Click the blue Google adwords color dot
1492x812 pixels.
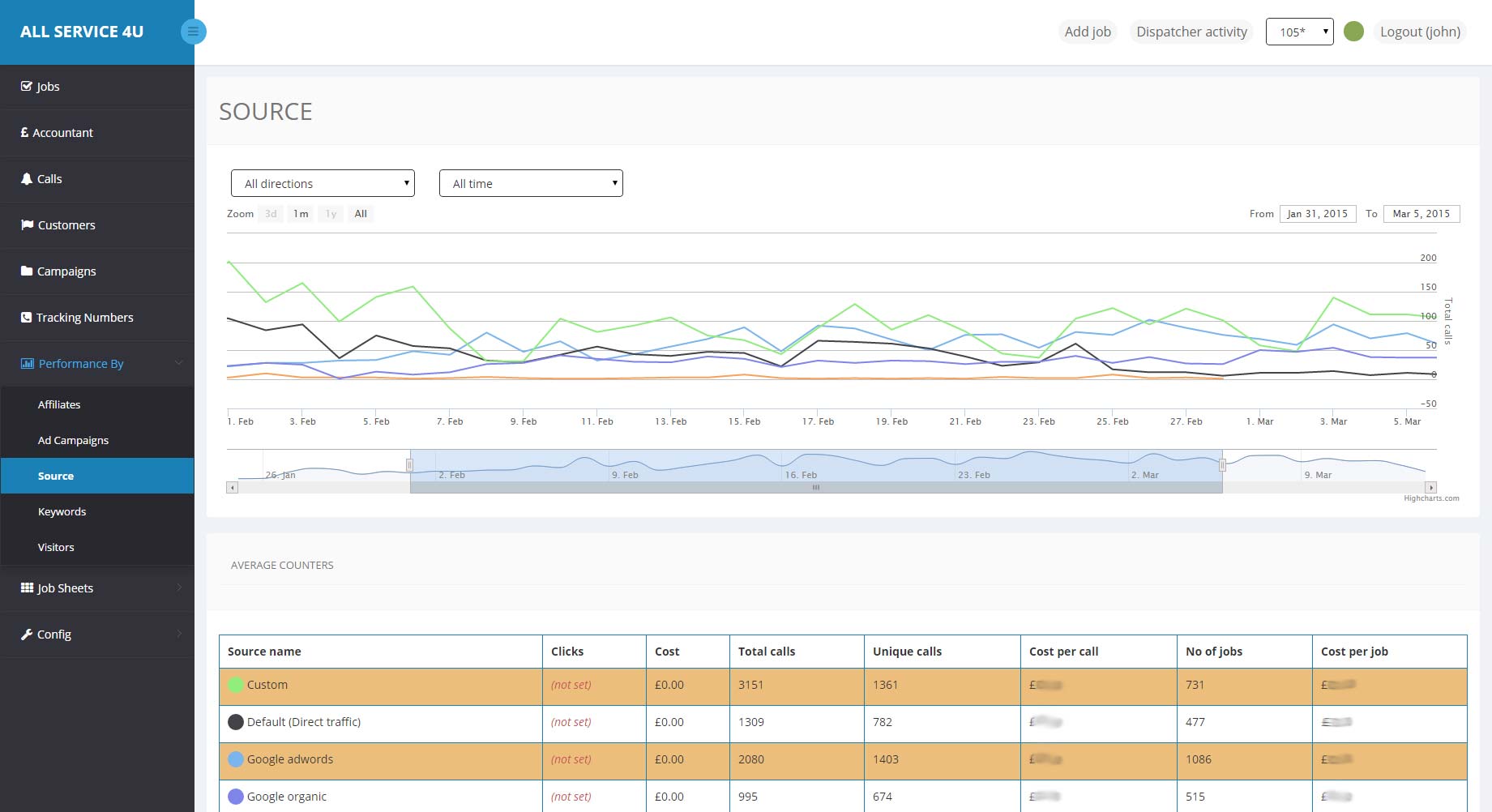tap(236, 759)
